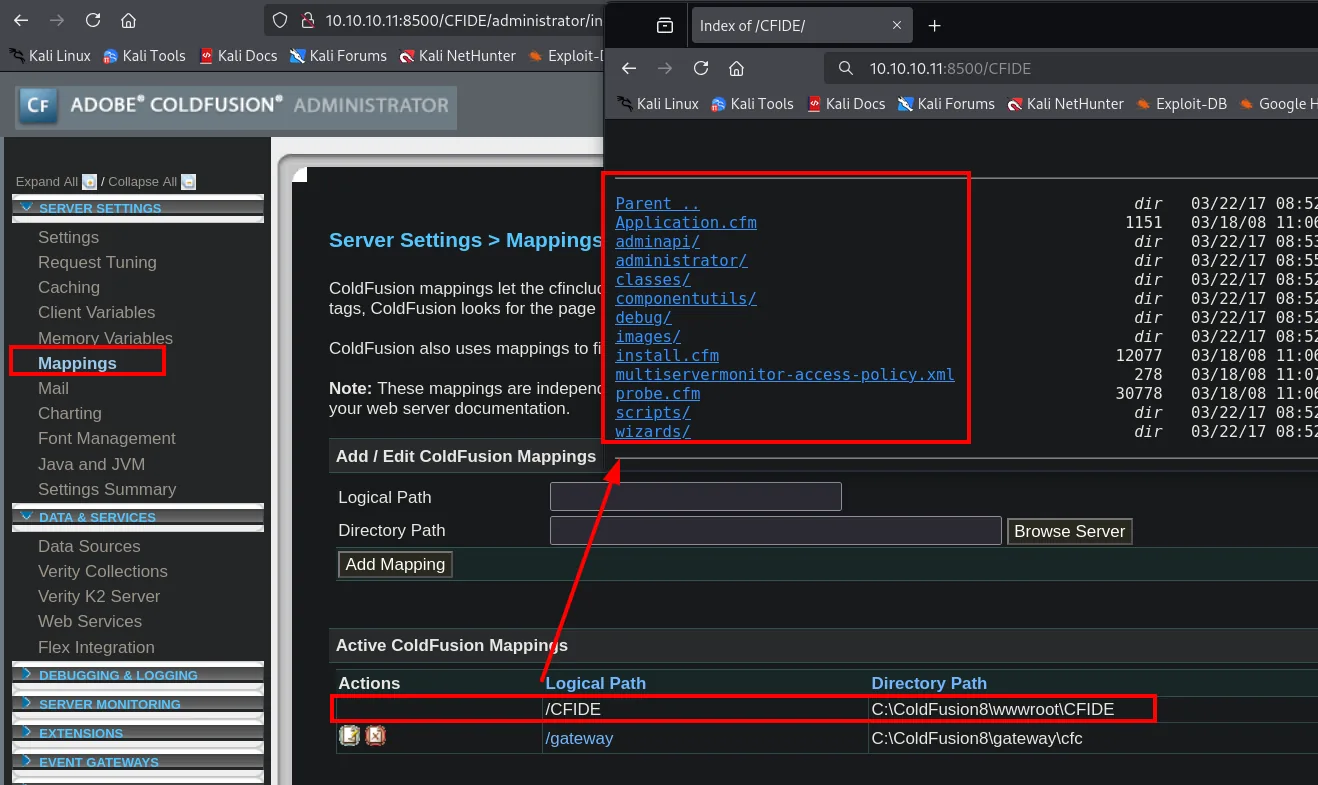Click the Expand All icon in the sidebar
Image resolution: width=1318 pixels, height=785 pixels.
coord(90,182)
